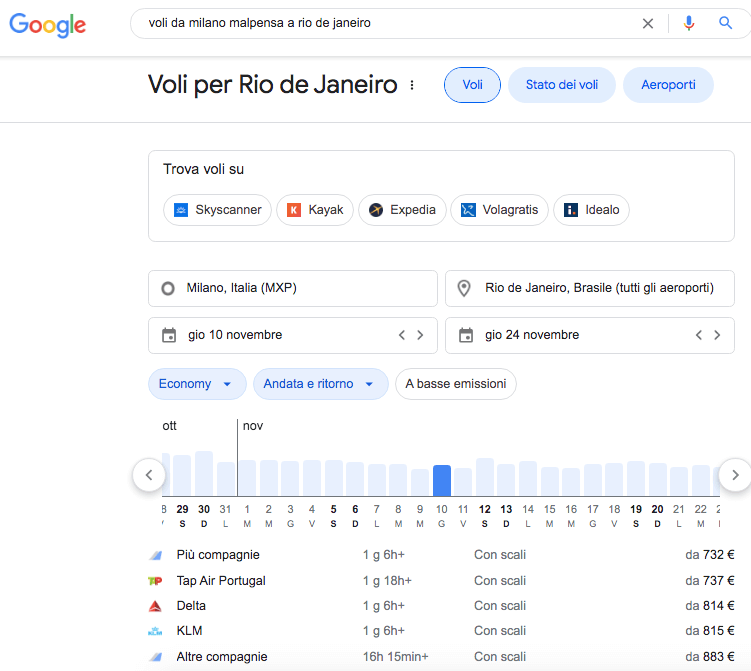This screenshot has width=751, height=671.
Task: Select the highlighted November 10 price bar
Action: pos(441,481)
